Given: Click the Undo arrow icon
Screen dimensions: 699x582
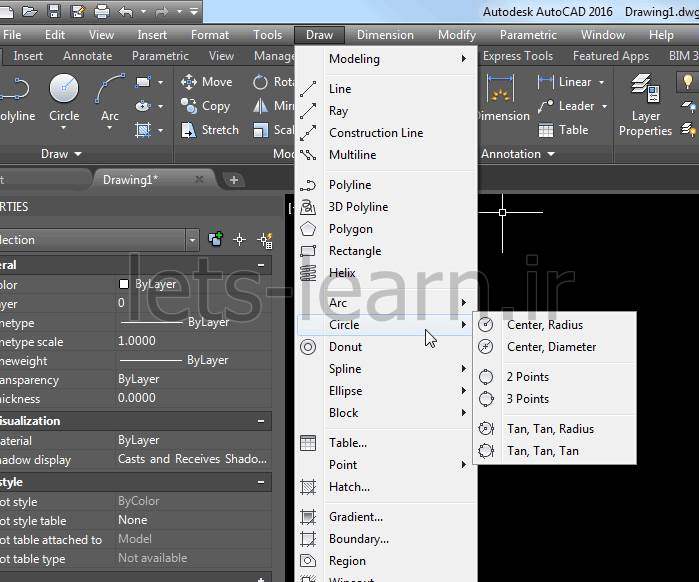Looking at the screenshot, I should tap(126, 11).
